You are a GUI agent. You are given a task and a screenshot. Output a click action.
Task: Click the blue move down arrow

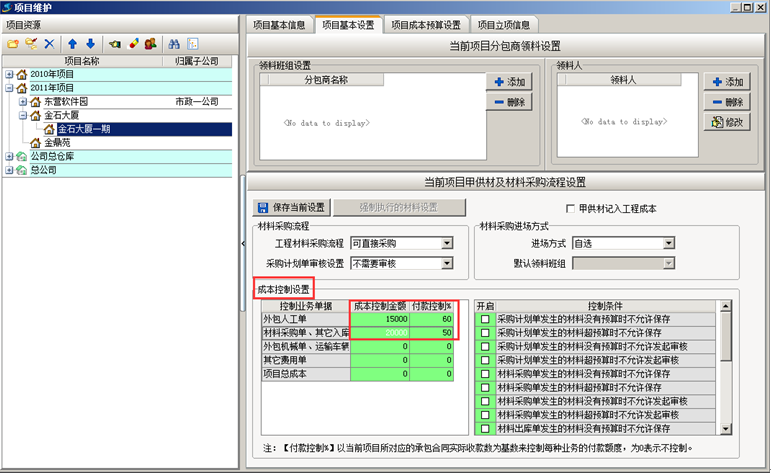pyautogui.click(x=90, y=44)
